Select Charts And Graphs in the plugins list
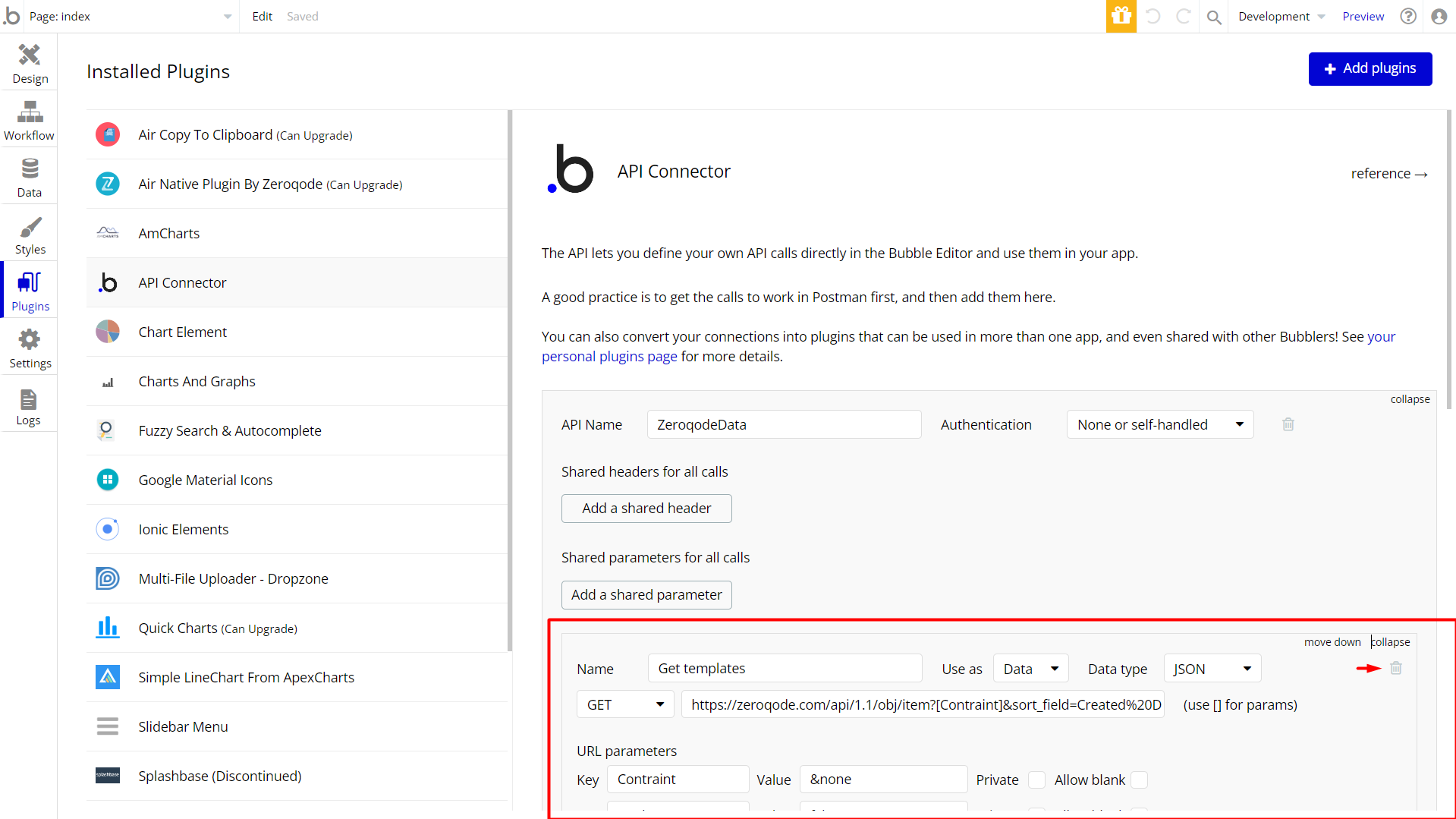 coord(297,381)
